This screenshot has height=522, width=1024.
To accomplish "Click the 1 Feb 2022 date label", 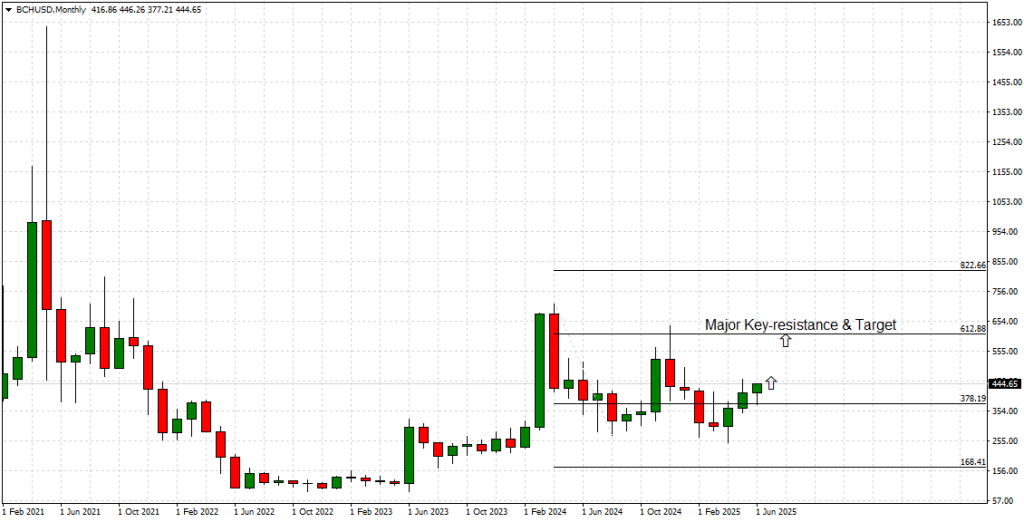I will 197,512.
